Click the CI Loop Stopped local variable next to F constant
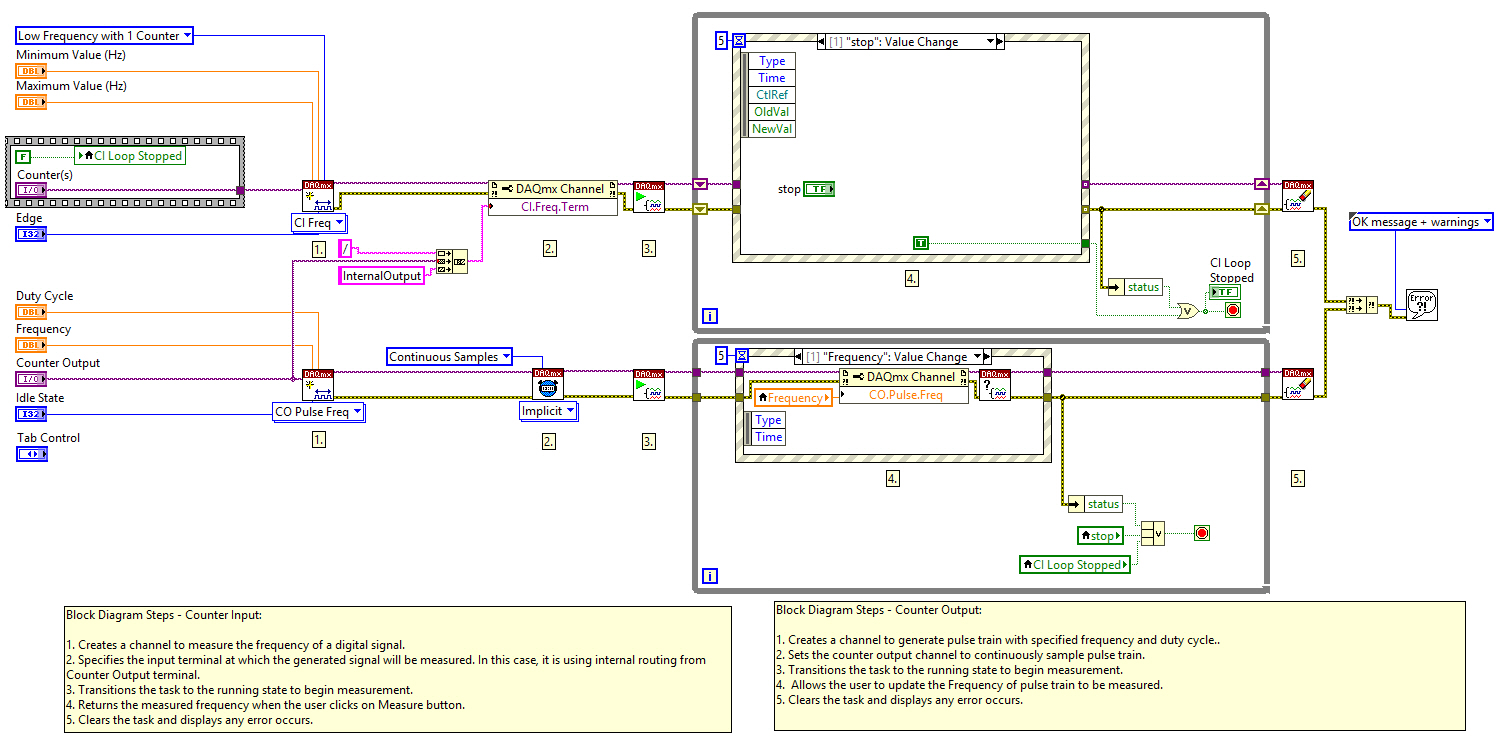Viewport: 1503px width, 744px height. pyautogui.click(x=131, y=156)
